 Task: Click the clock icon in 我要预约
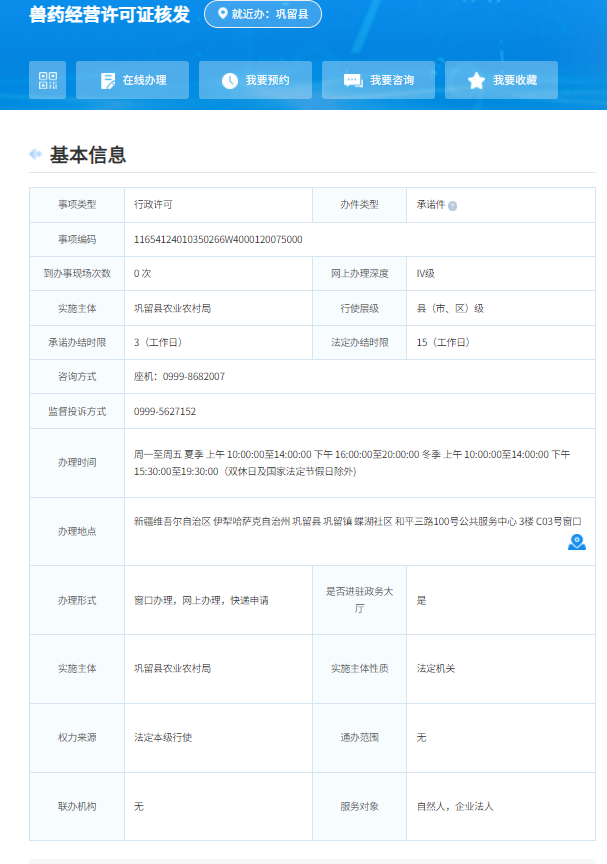click(230, 80)
